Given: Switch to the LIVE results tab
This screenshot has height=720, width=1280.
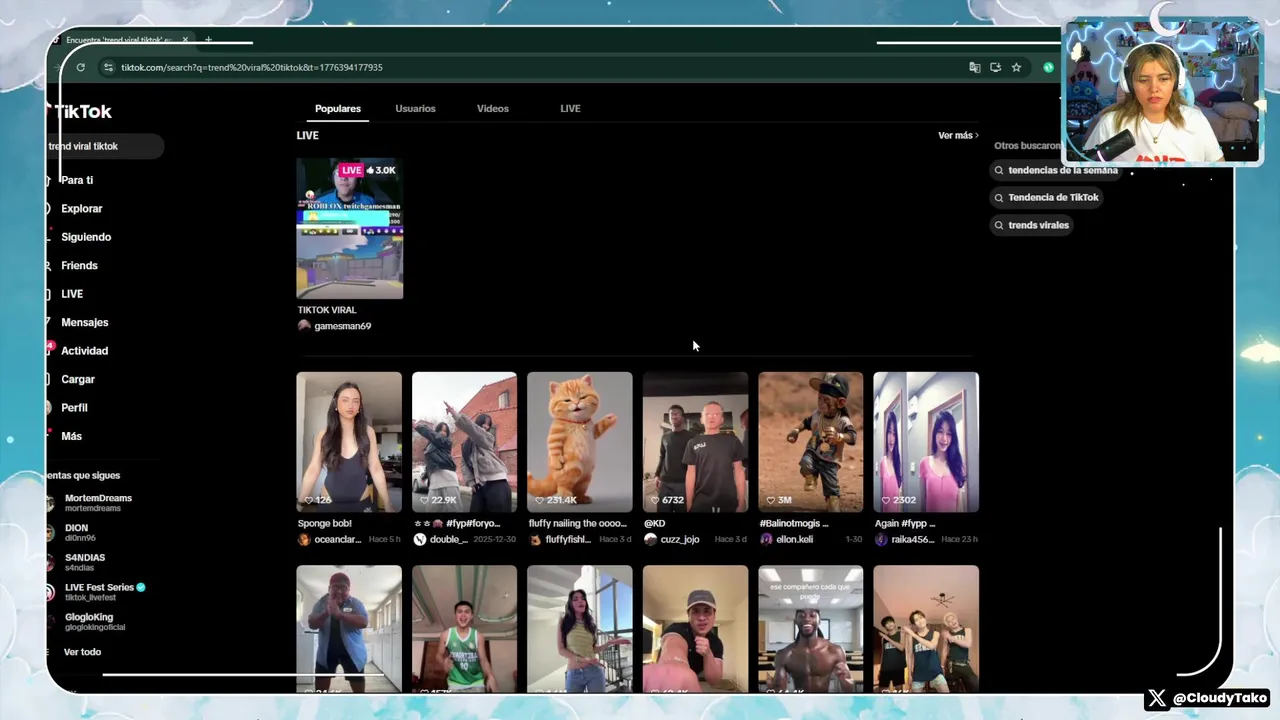Looking at the screenshot, I should (570, 109).
